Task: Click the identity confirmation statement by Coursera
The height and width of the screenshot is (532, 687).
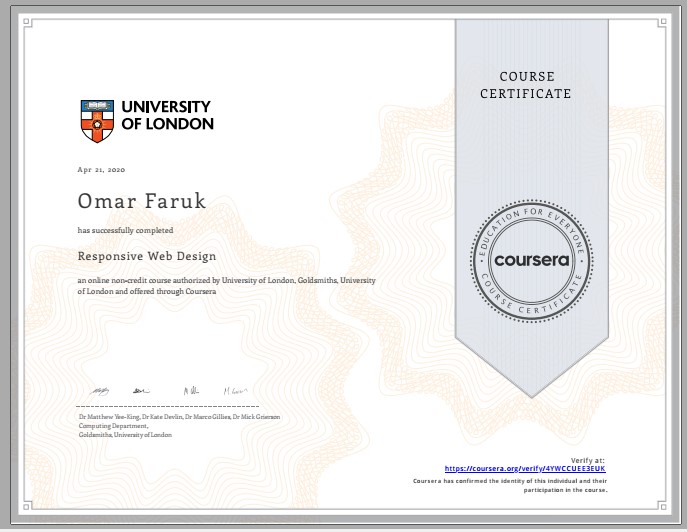Action: coord(510,486)
